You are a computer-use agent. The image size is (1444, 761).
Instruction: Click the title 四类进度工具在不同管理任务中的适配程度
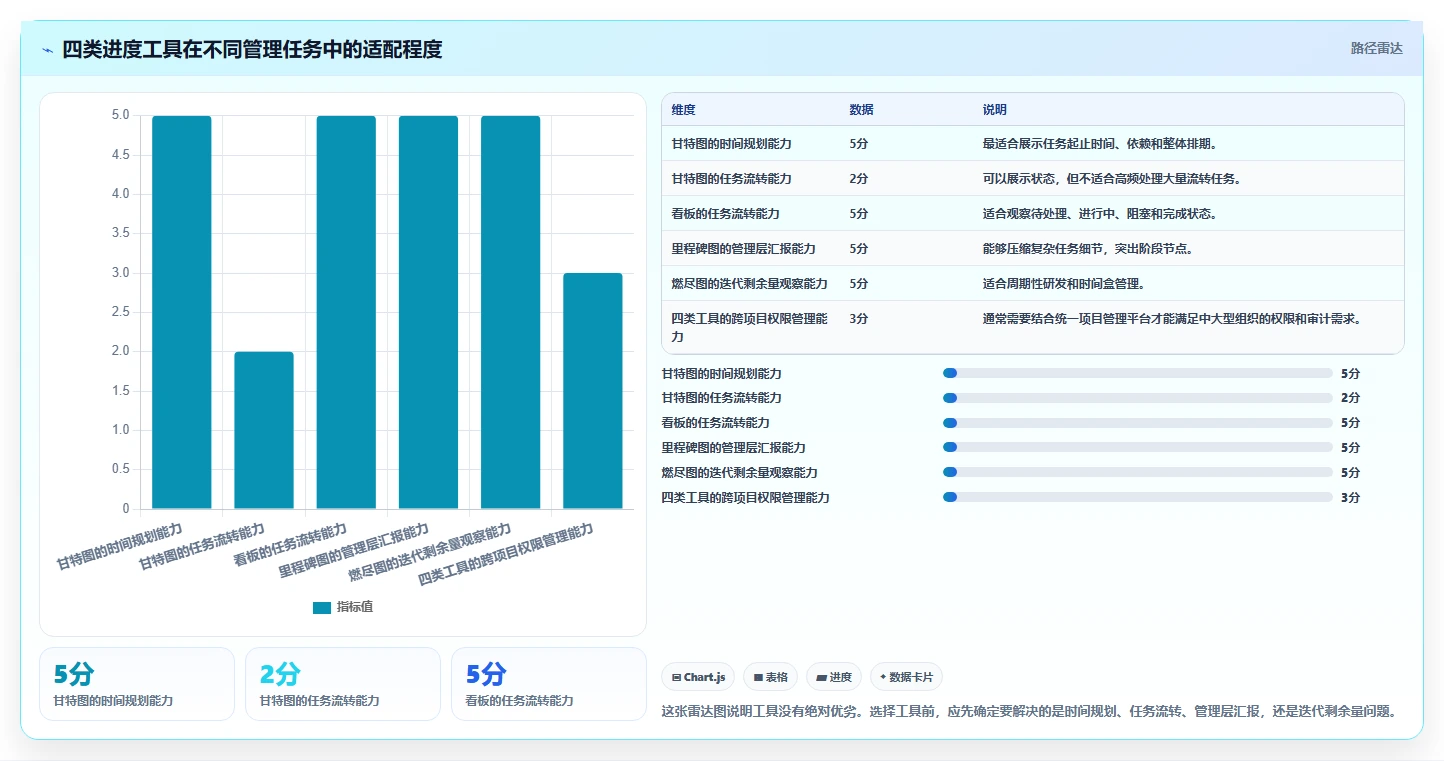[x=252, y=49]
